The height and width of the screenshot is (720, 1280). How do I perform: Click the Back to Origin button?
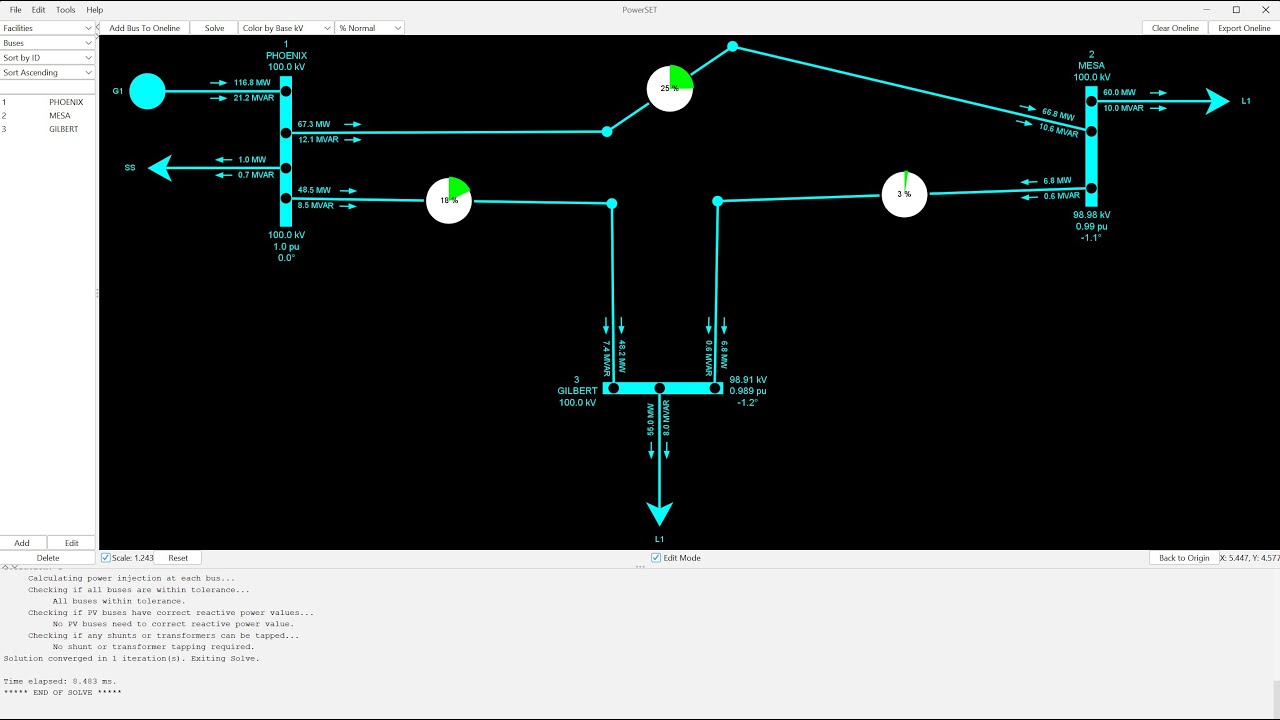(x=1184, y=558)
